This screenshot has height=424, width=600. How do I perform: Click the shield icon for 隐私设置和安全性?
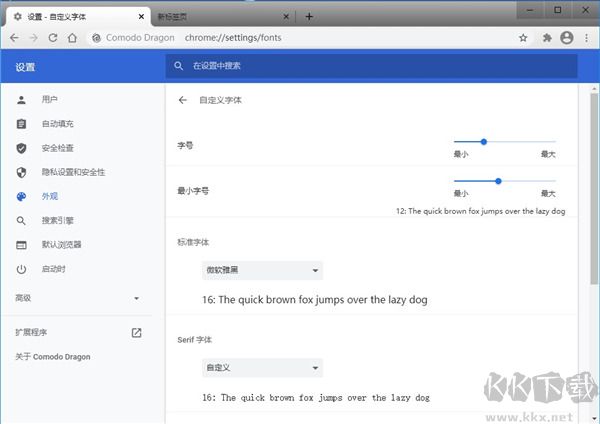(21, 172)
